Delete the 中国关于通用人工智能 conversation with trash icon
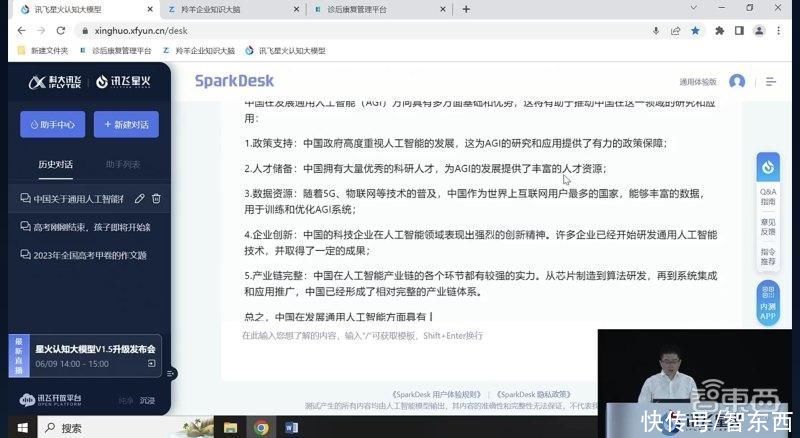This screenshot has height=438, width=800. 156,199
